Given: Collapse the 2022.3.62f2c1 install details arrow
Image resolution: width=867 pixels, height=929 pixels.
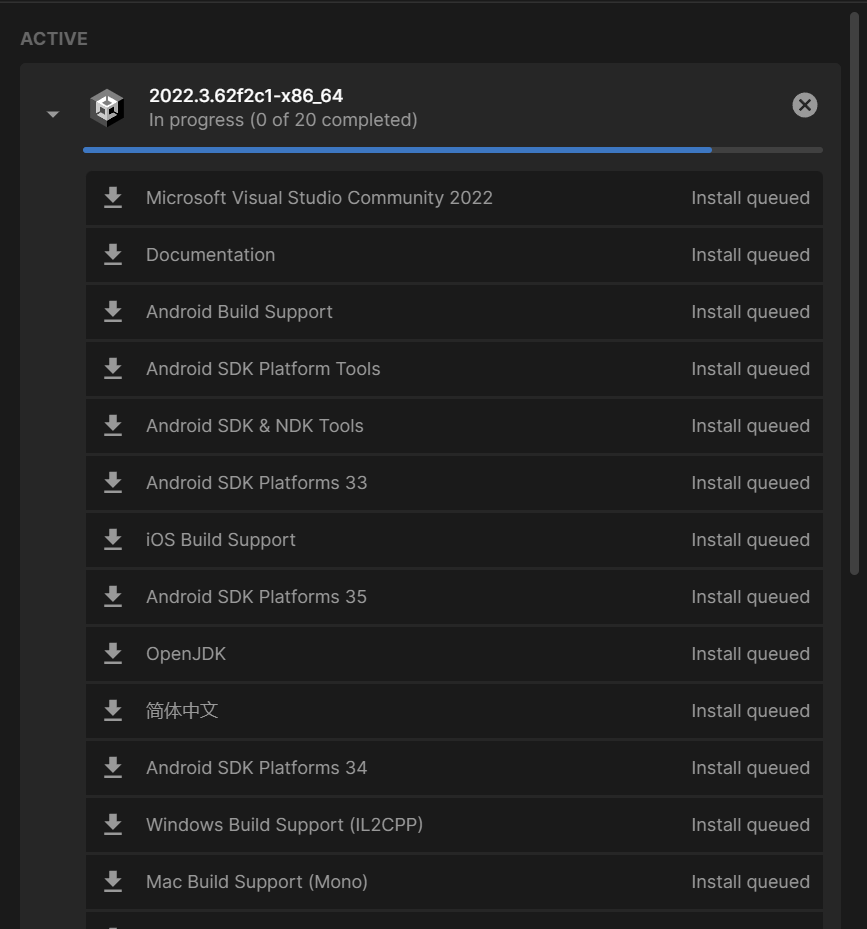Looking at the screenshot, I should pos(53,114).
